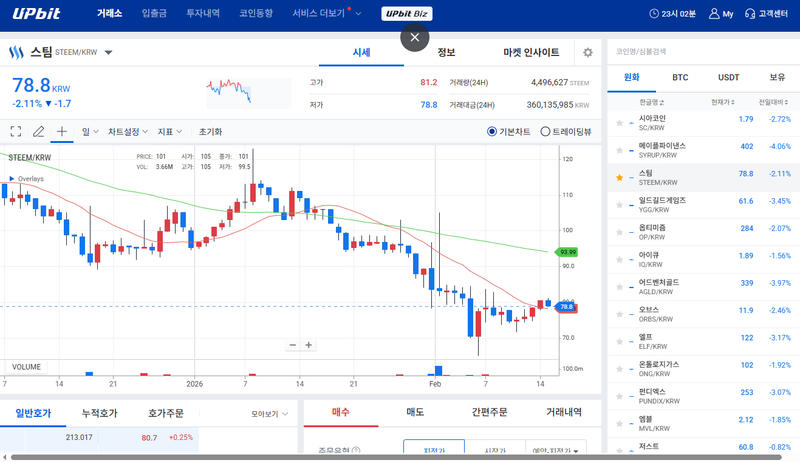This screenshot has width=800, height=462.
Task: Expand the Overlays section on chart
Action: 12,179
